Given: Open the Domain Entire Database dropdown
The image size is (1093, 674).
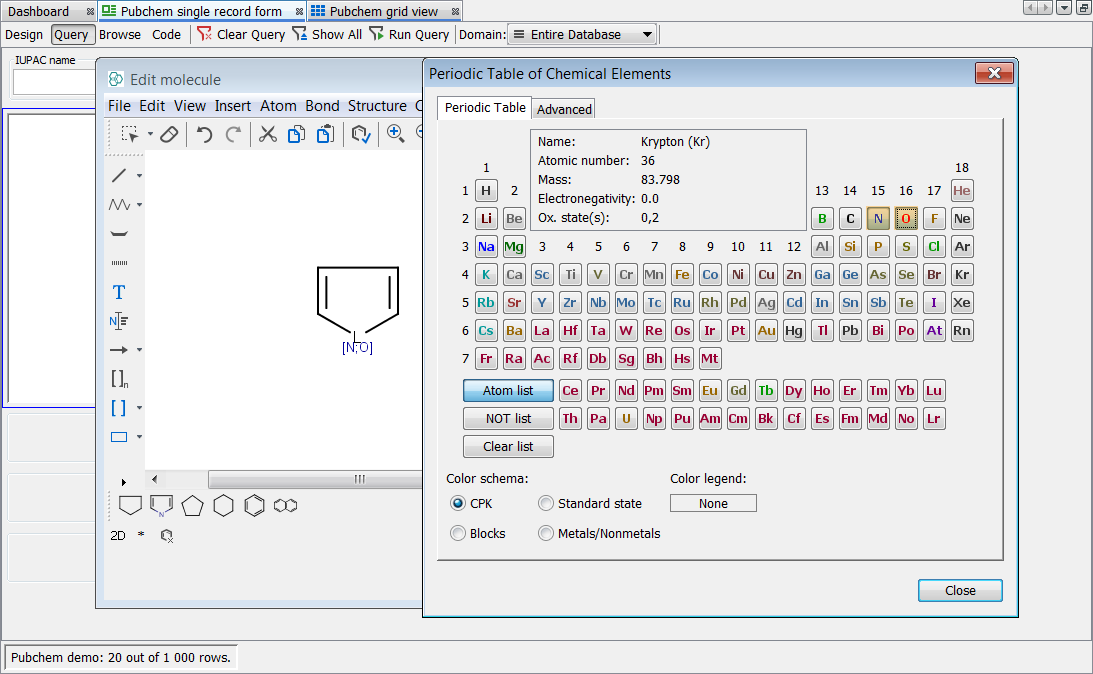Looking at the screenshot, I should pyautogui.click(x=582, y=35).
